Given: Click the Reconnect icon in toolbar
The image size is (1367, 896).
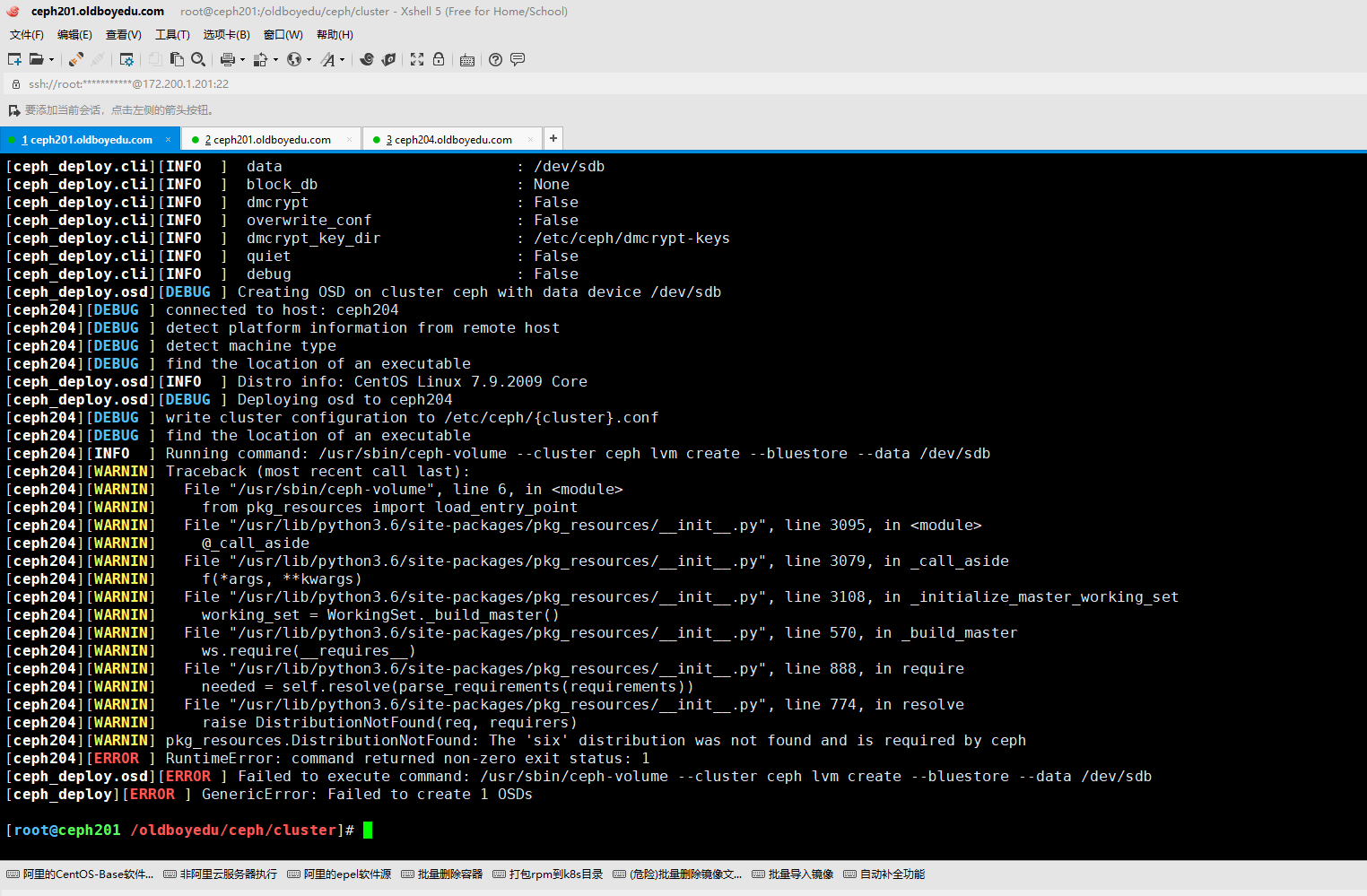Looking at the screenshot, I should tap(76, 59).
